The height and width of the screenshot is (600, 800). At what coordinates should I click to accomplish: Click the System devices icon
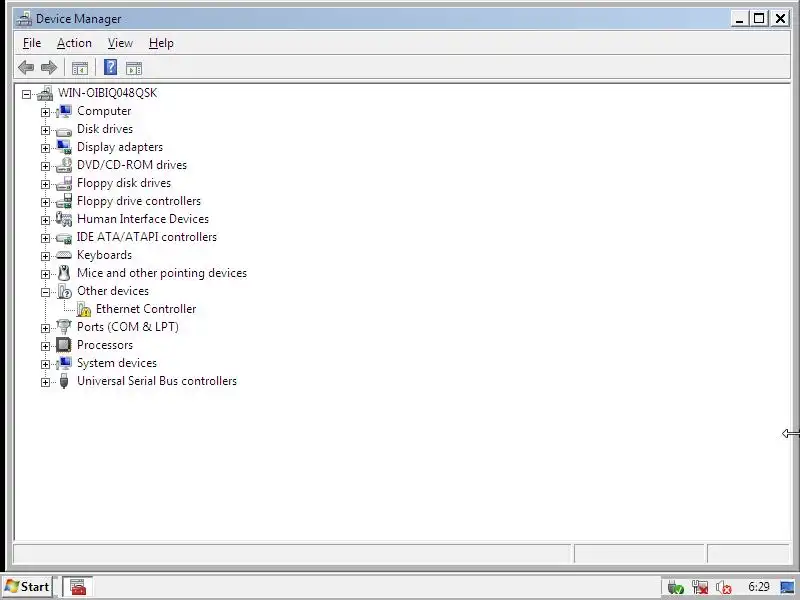(x=64, y=363)
